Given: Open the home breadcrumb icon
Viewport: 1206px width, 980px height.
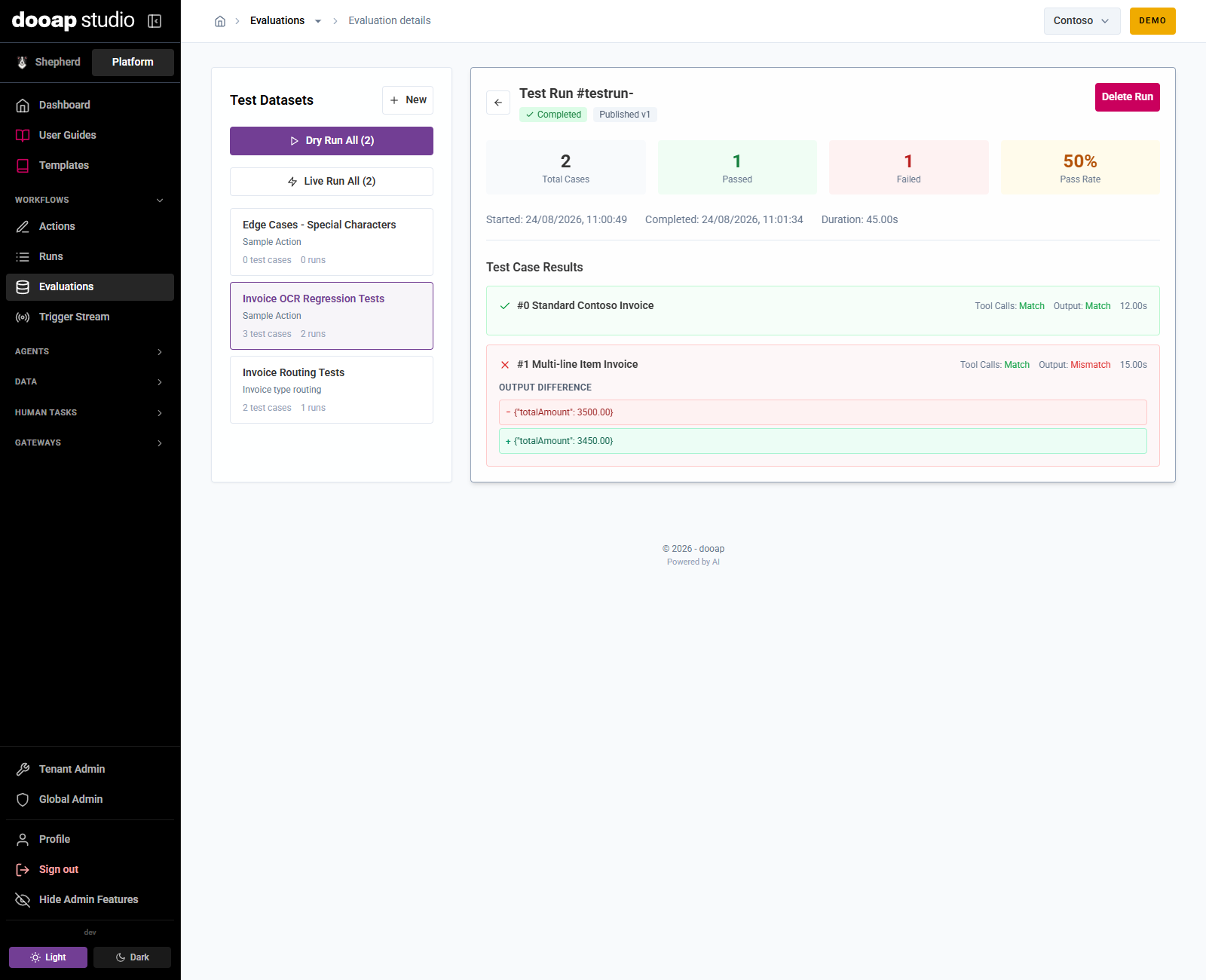Looking at the screenshot, I should click(x=220, y=21).
